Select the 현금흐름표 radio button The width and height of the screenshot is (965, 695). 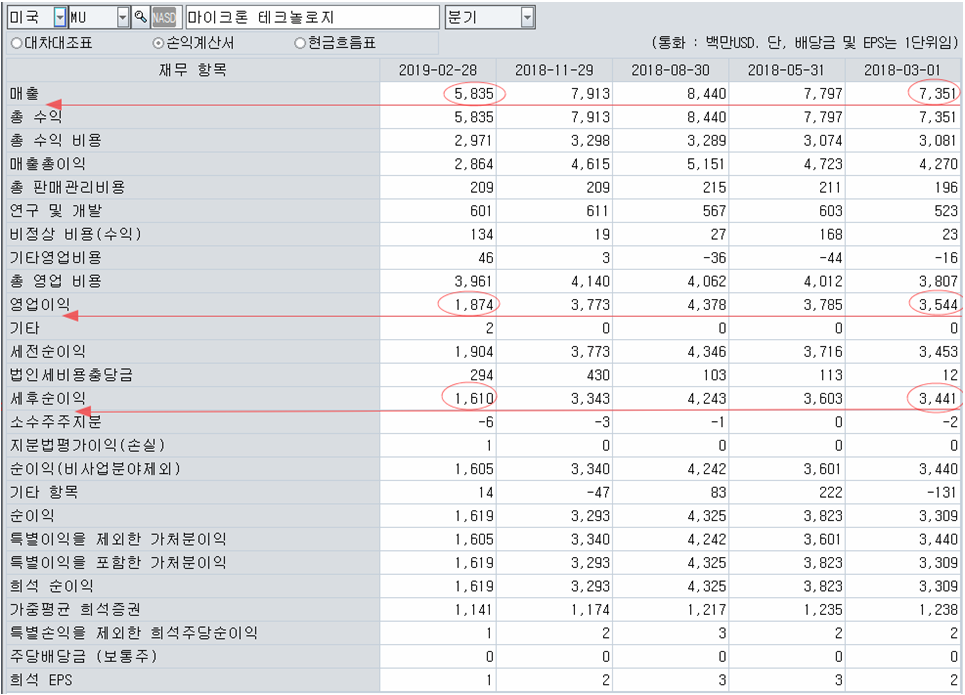point(300,43)
